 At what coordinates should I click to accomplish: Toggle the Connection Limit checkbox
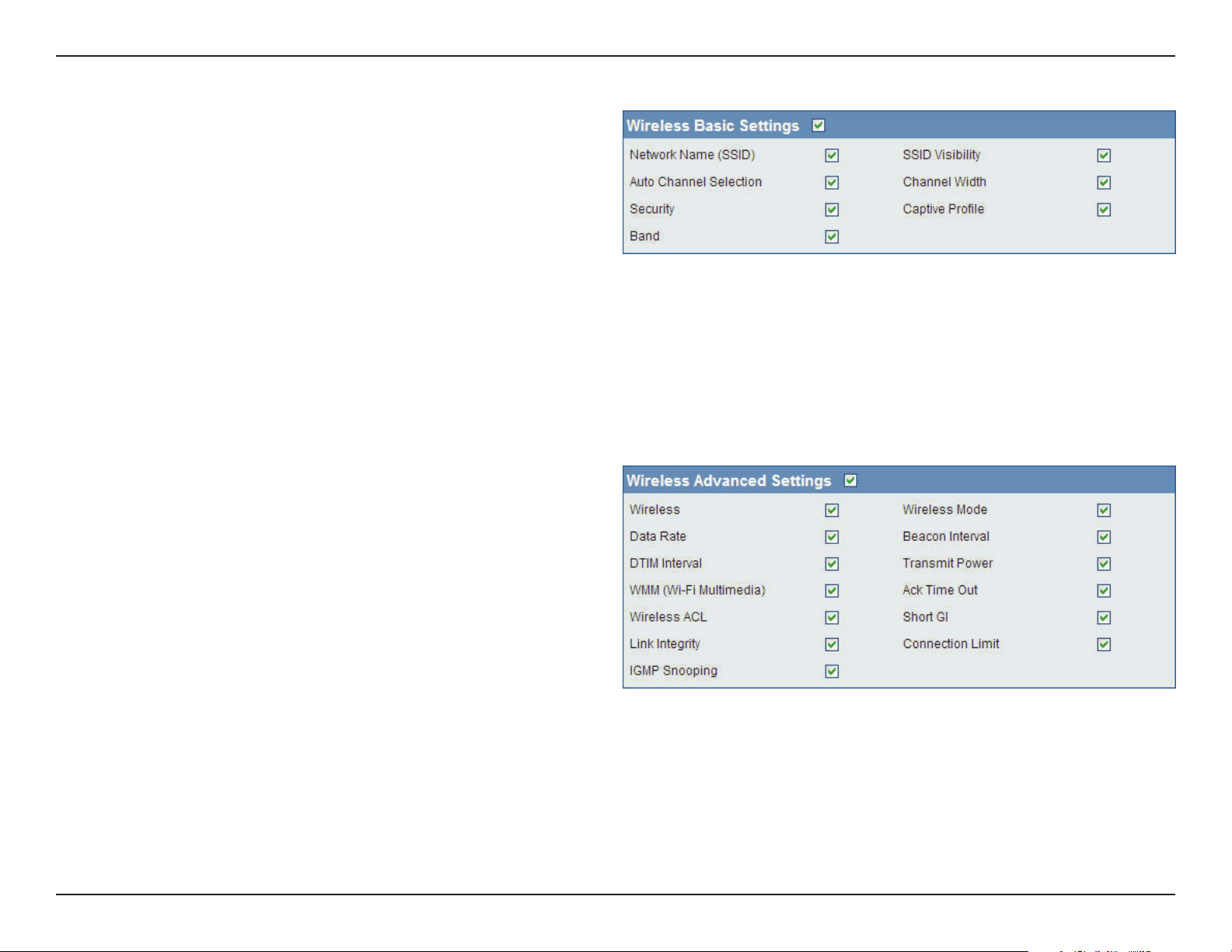[1104, 644]
